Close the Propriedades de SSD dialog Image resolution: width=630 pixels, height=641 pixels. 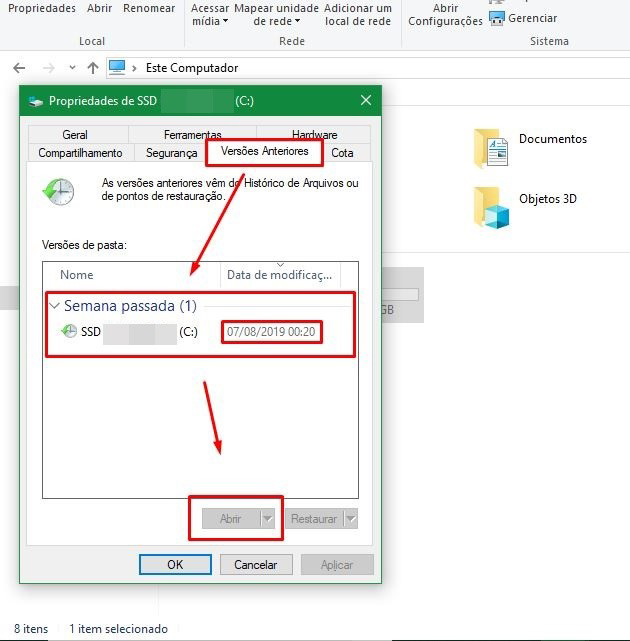click(366, 100)
